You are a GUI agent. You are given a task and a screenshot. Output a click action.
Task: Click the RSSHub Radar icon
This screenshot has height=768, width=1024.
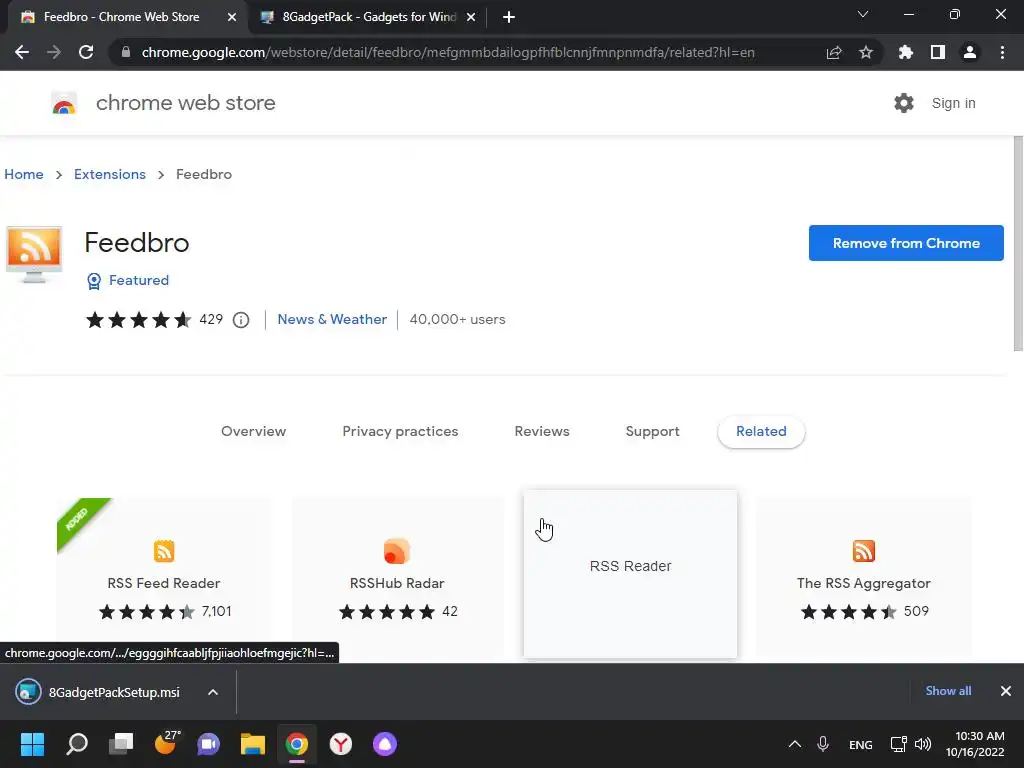396,551
